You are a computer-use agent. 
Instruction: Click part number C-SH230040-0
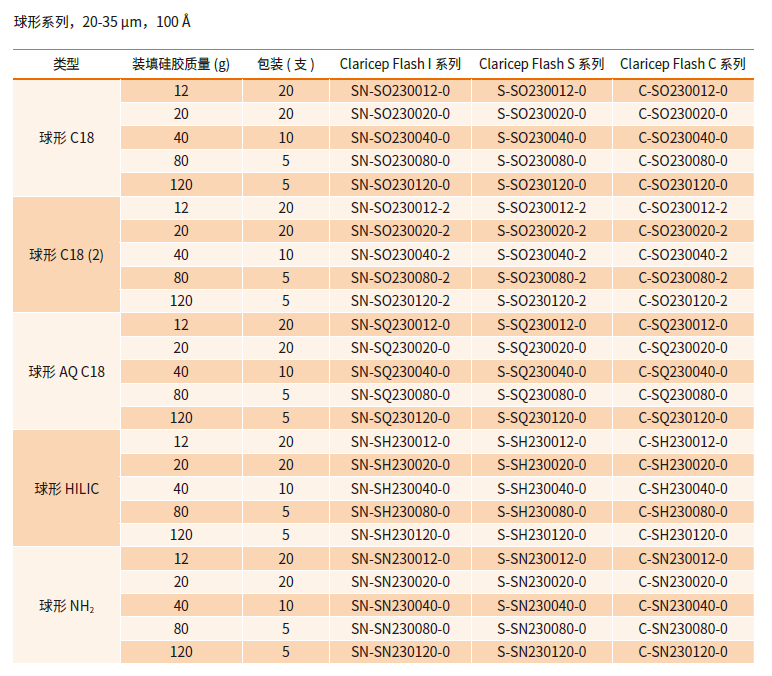(683, 488)
